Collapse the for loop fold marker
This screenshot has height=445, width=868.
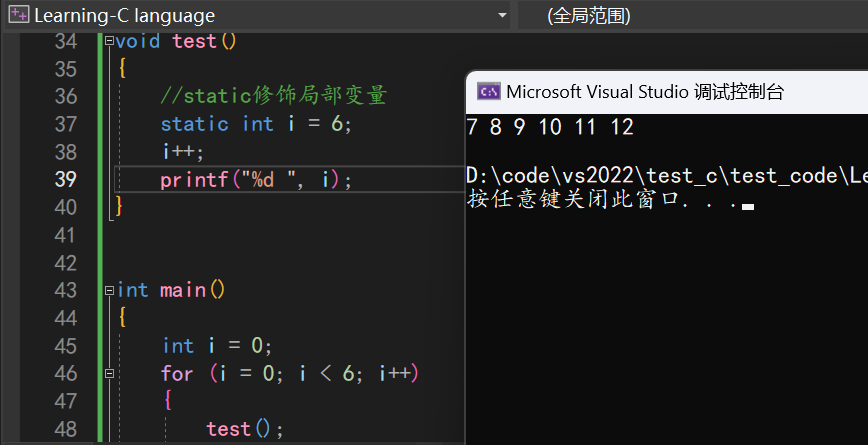click(x=109, y=374)
